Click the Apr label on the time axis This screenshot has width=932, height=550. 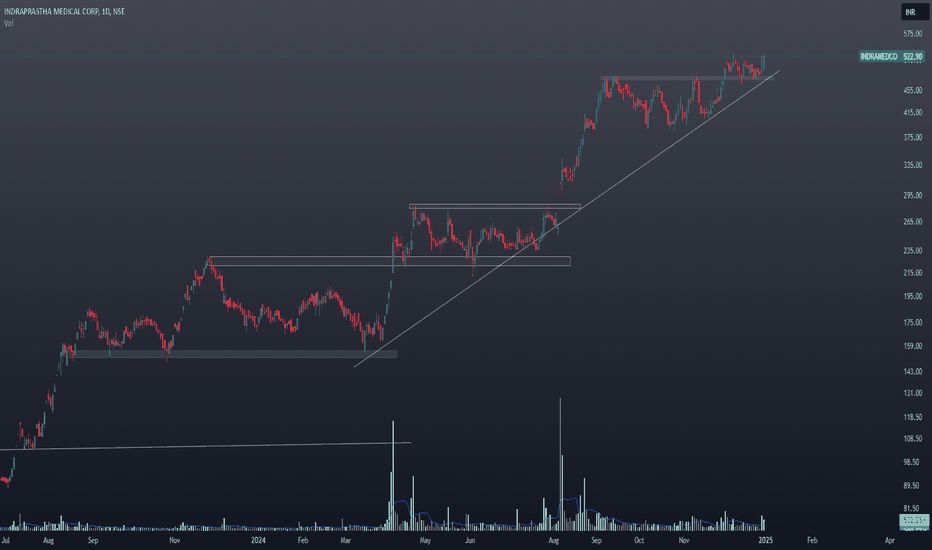889,540
